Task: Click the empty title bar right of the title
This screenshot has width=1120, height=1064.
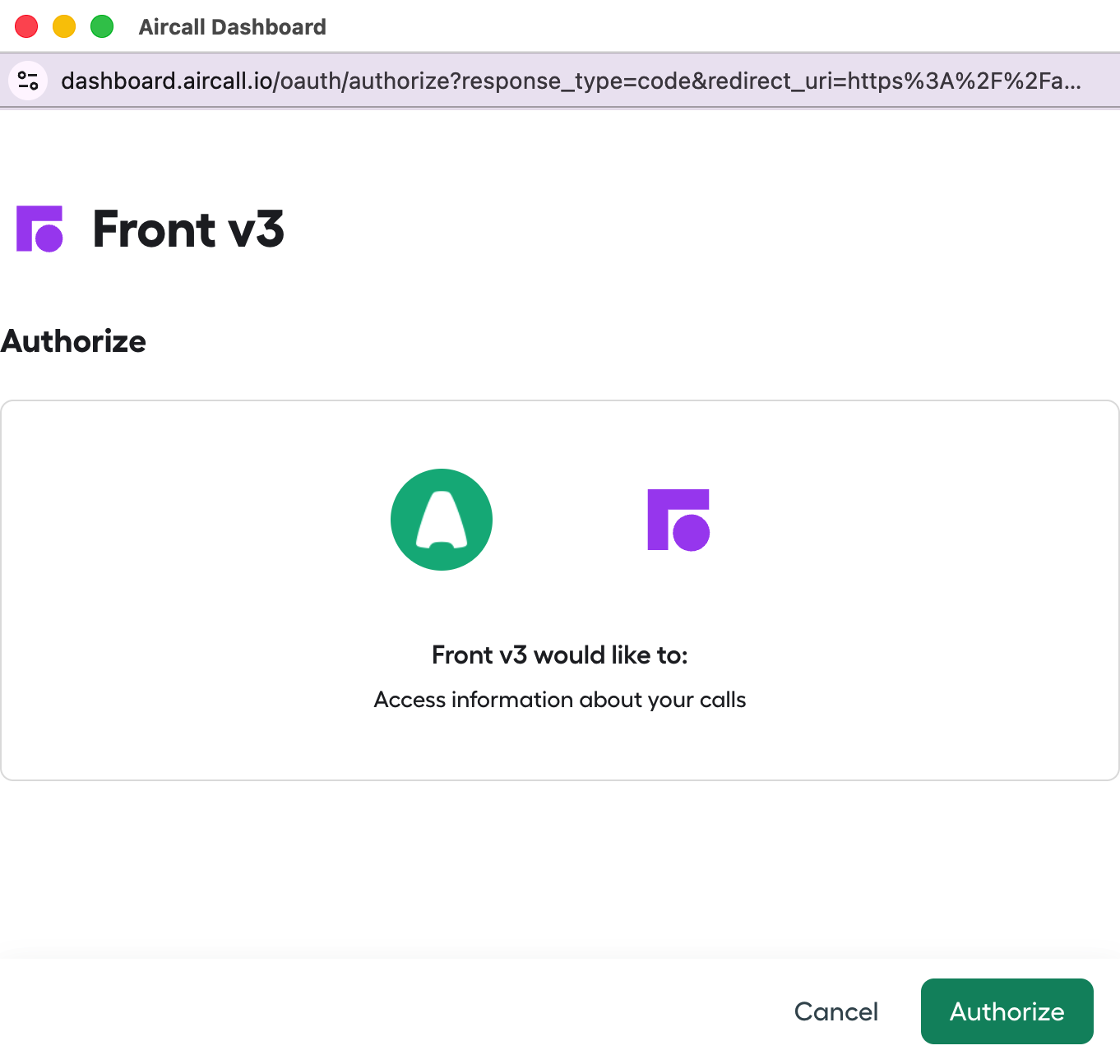Action: tap(699, 26)
